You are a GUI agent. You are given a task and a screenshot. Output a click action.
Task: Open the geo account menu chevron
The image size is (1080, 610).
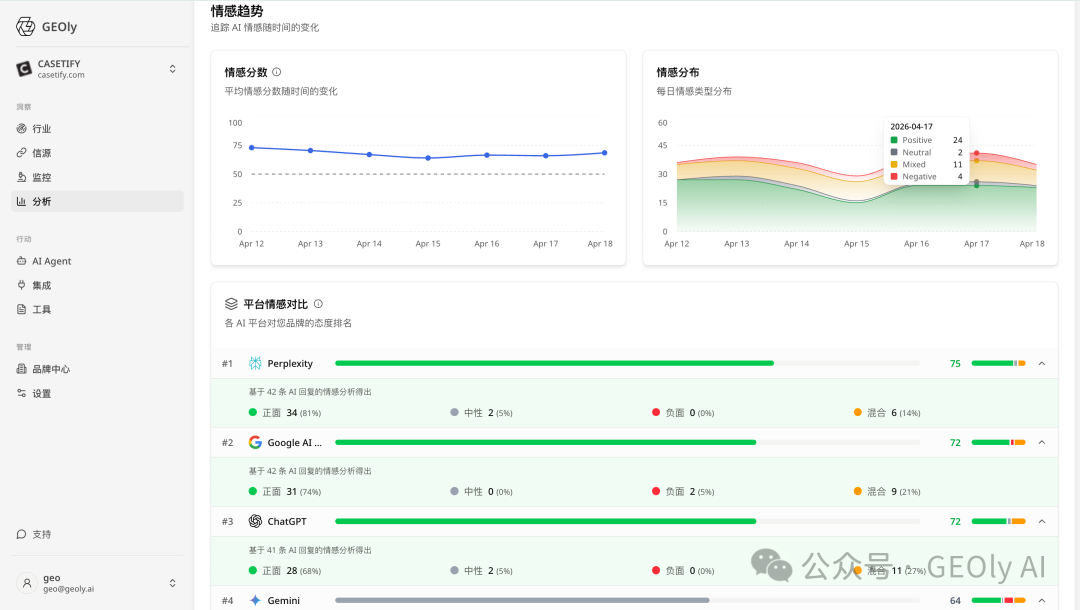click(172, 583)
